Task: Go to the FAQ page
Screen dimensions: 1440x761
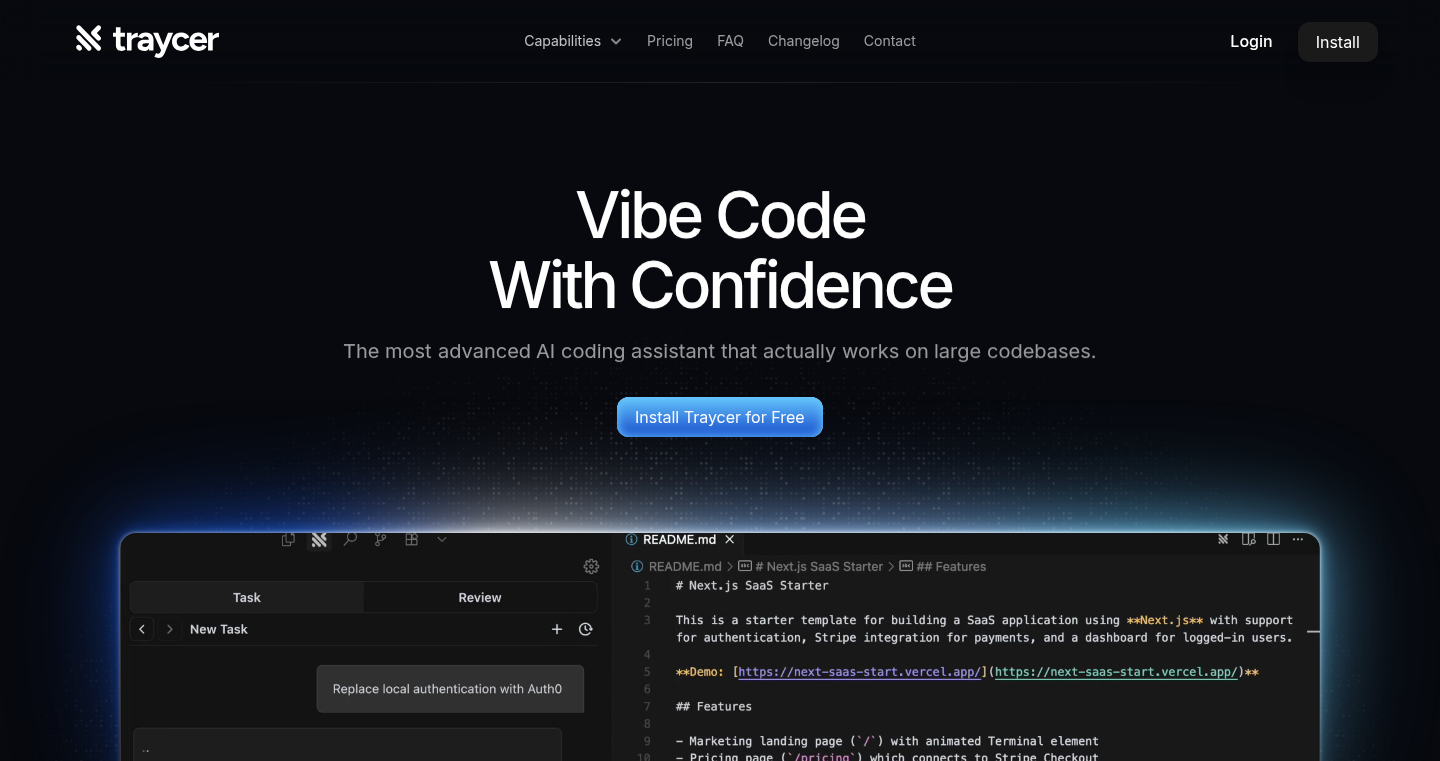Action: [730, 41]
